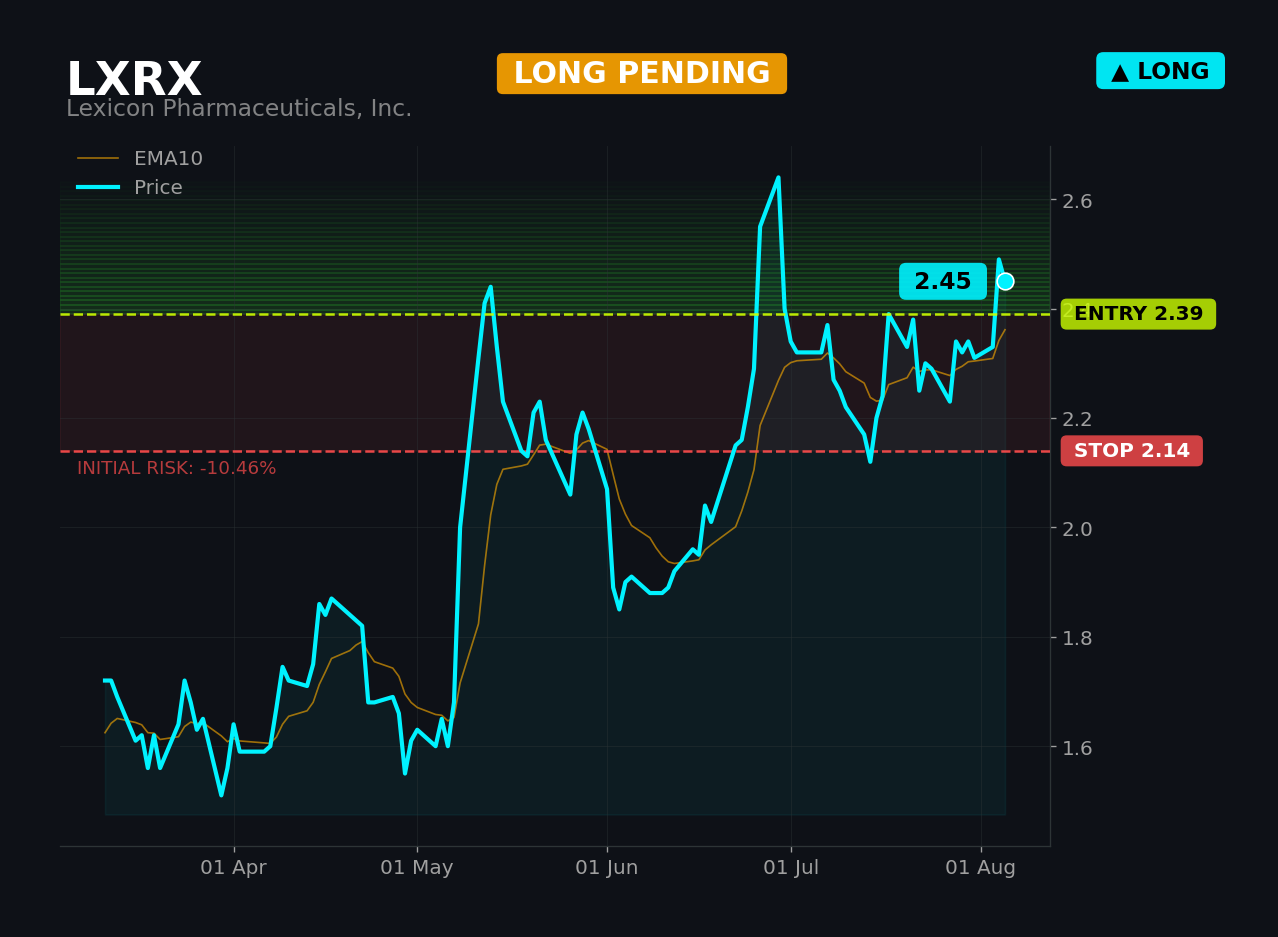Click the LONG PENDING status badge
1278x937 pixels.
642,74
